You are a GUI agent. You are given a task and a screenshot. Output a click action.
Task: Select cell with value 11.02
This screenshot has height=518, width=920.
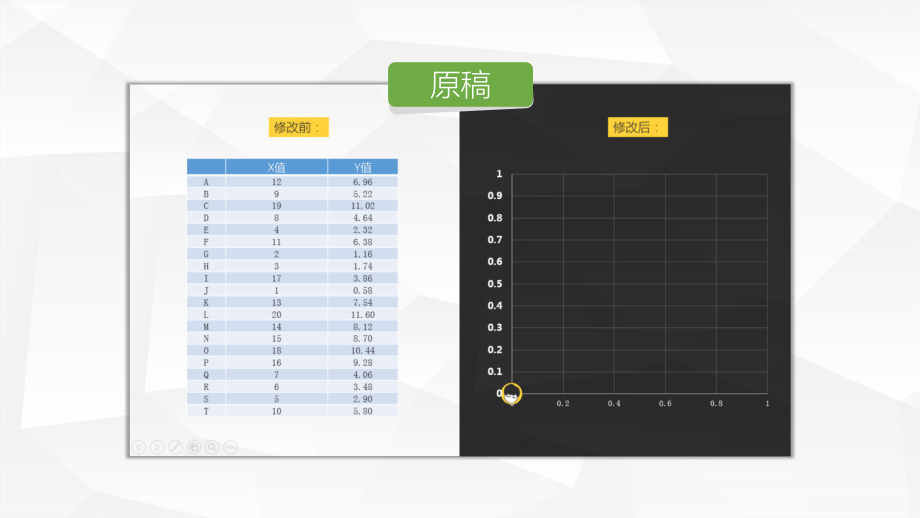tap(363, 206)
